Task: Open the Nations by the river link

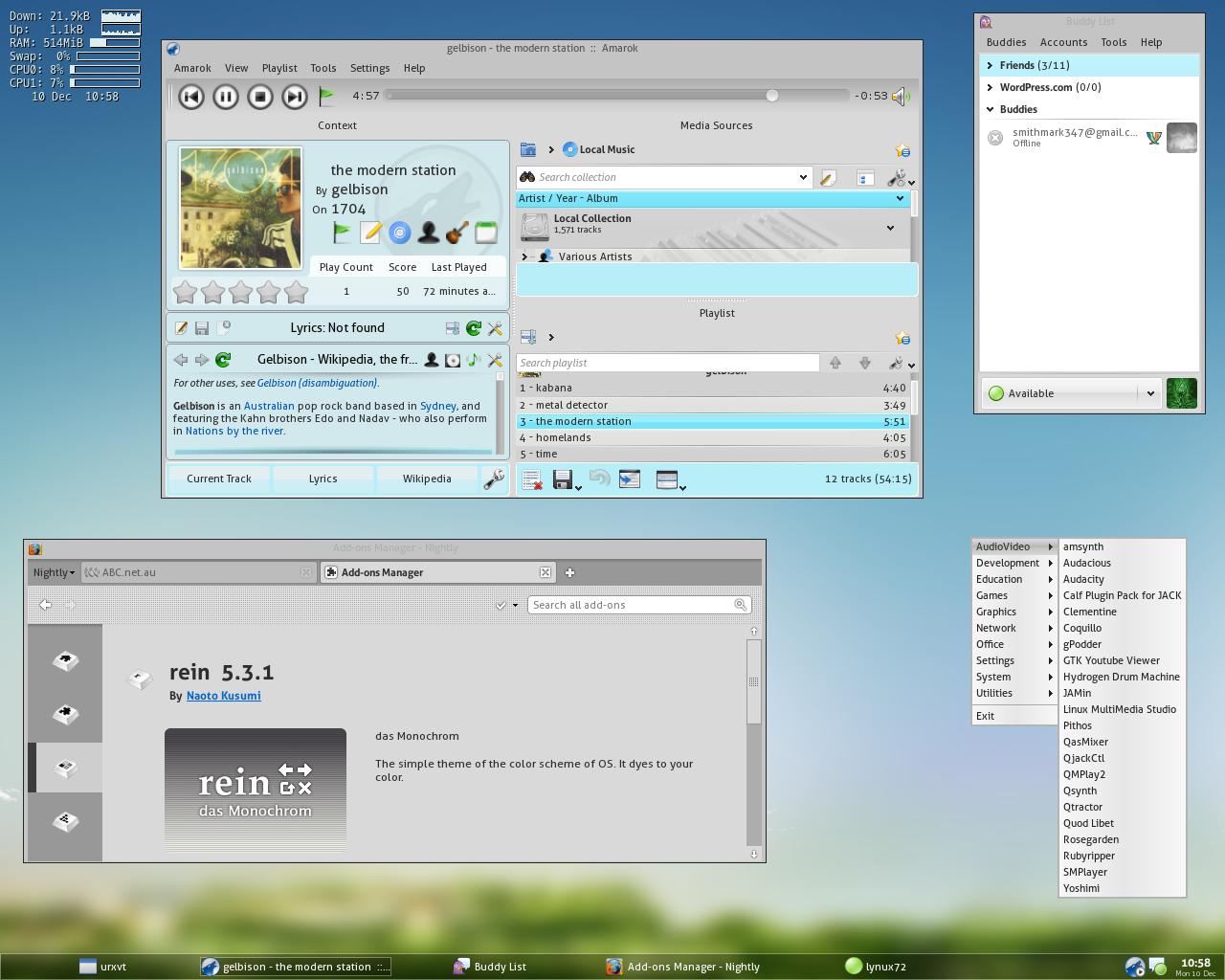Action: 234,431
